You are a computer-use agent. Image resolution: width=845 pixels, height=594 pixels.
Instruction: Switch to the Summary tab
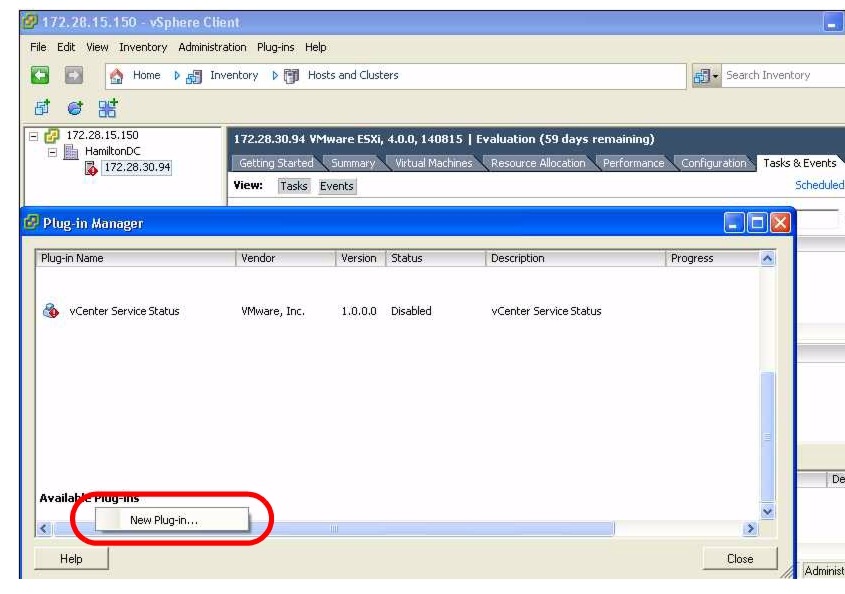[353, 163]
